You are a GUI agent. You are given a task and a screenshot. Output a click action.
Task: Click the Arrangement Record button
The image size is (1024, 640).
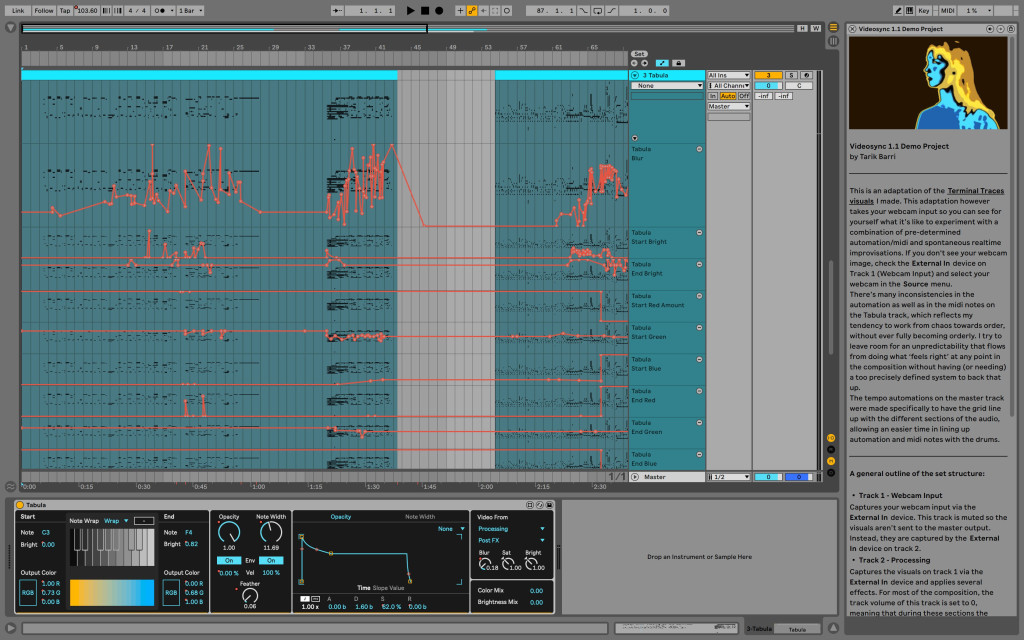point(438,10)
